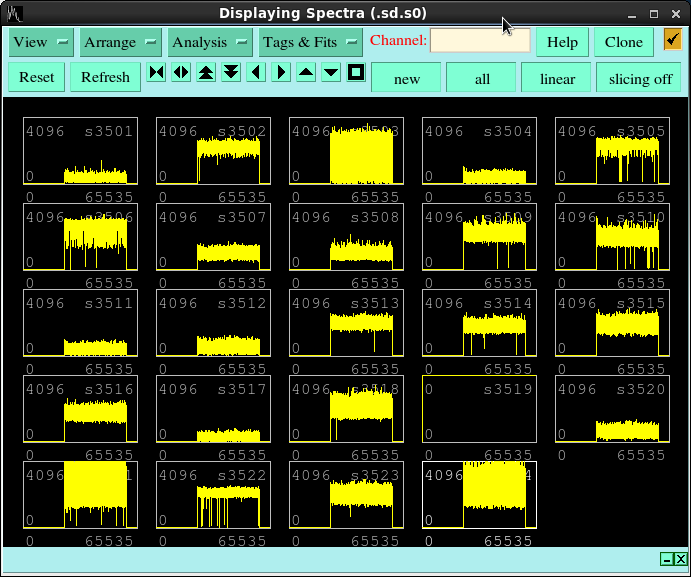691x577 pixels.
Task: Click the single up-arrow icon
Action: point(306,73)
